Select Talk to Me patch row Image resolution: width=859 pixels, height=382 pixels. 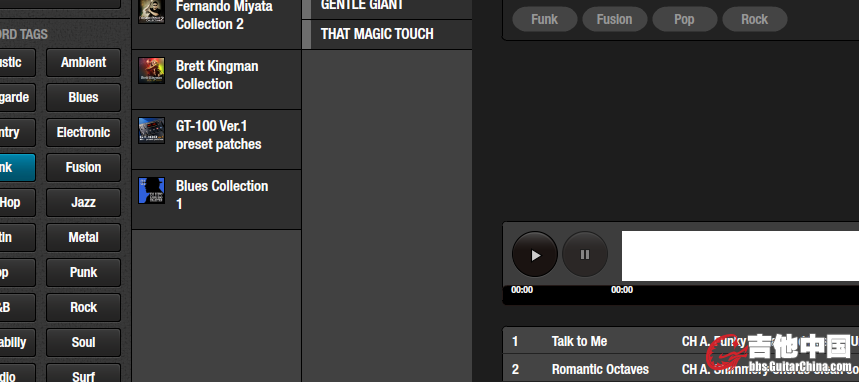click(680, 341)
